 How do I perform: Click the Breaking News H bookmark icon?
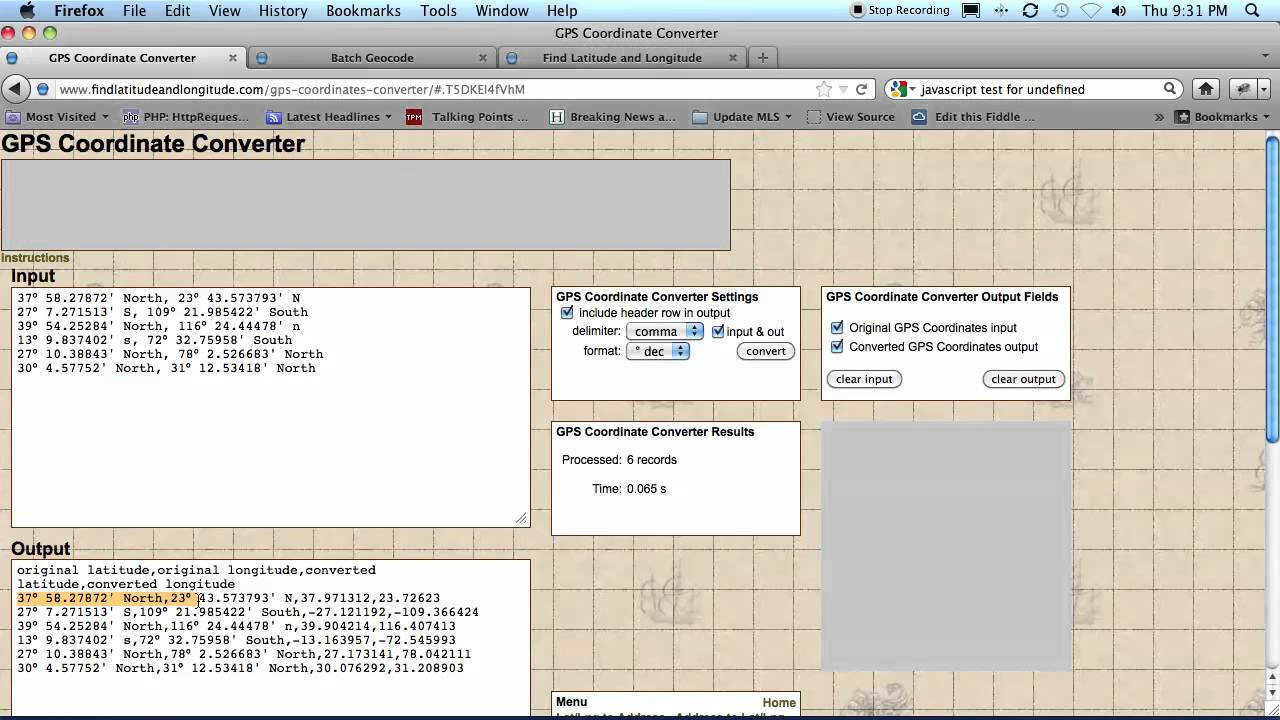(x=557, y=117)
